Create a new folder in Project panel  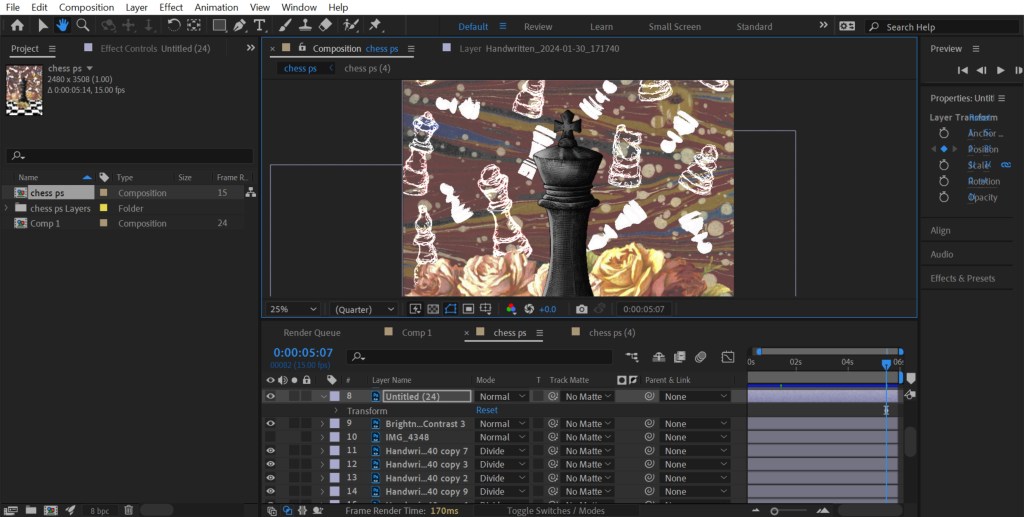click(x=31, y=510)
